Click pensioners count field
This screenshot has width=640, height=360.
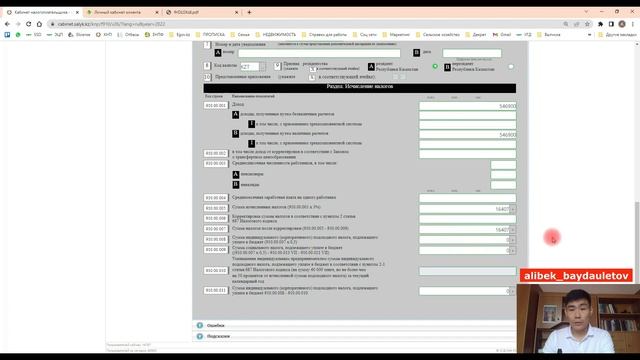[x=503, y=175]
